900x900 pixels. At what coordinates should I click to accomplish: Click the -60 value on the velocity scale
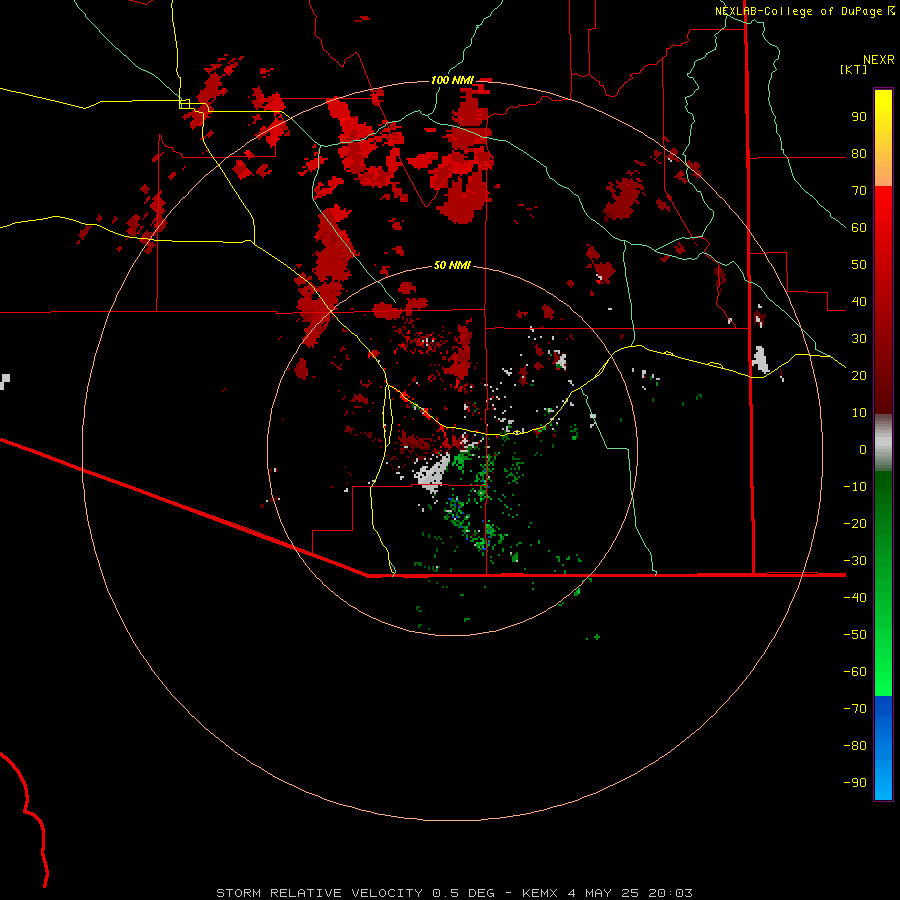[x=855, y=672]
